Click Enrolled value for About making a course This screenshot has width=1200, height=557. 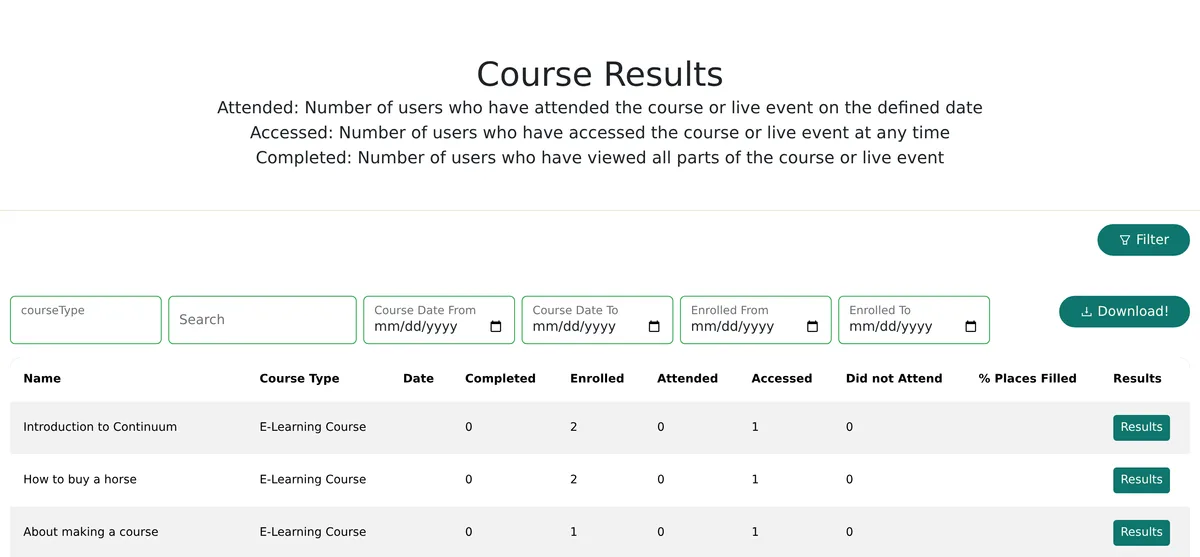(574, 532)
